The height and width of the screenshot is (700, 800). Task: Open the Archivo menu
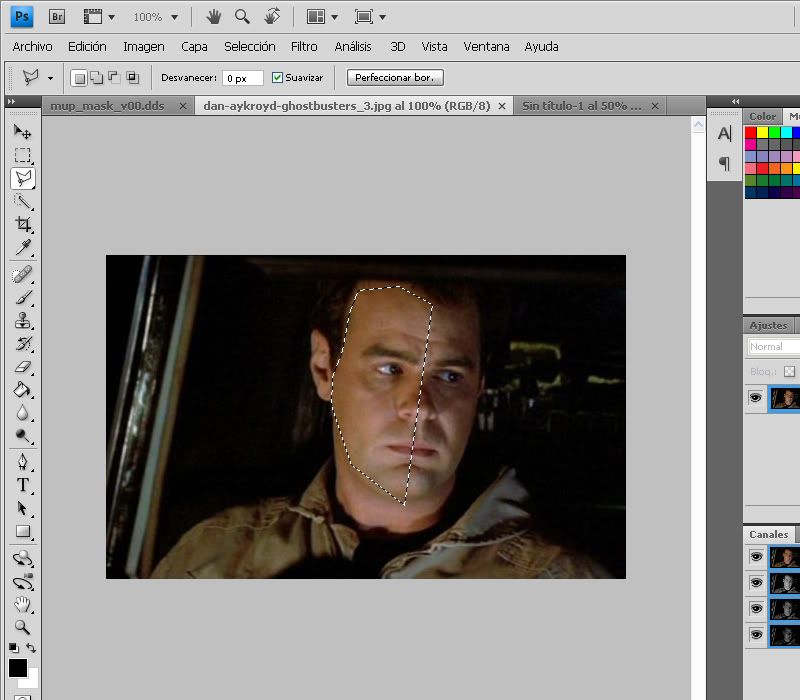(33, 47)
